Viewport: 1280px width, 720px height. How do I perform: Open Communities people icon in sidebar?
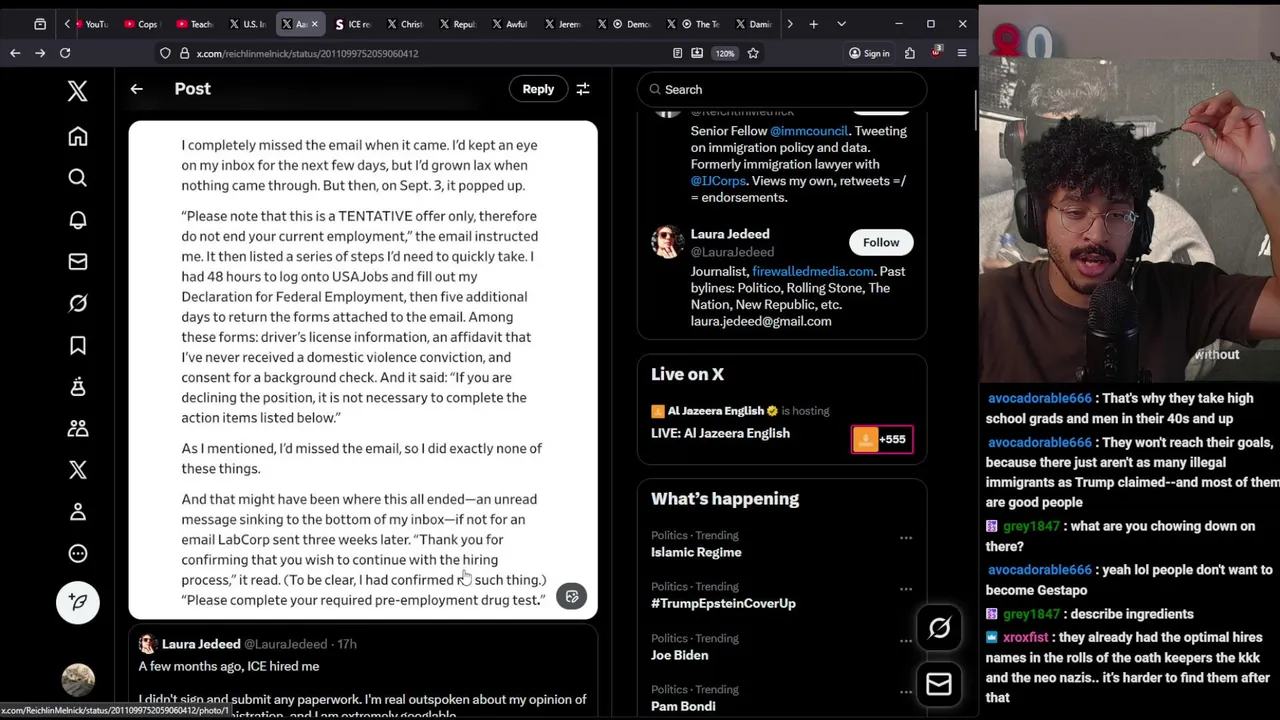point(78,428)
